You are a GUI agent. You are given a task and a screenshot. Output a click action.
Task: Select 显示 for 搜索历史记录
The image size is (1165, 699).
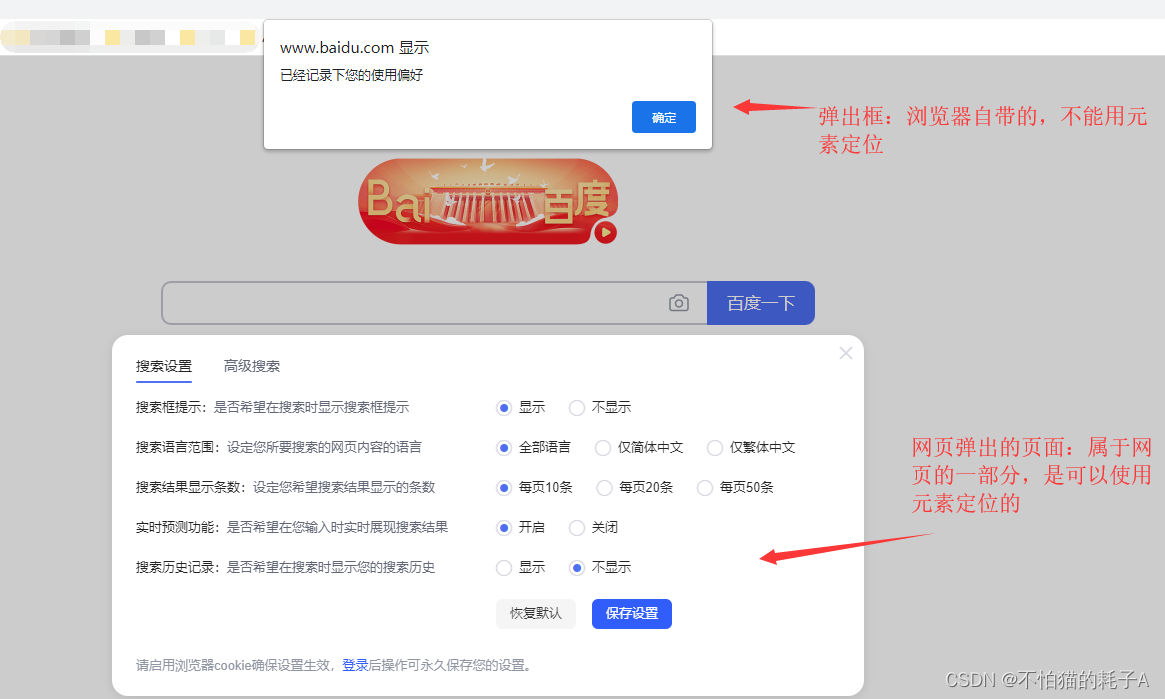pyautogui.click(x=504, y=568)
